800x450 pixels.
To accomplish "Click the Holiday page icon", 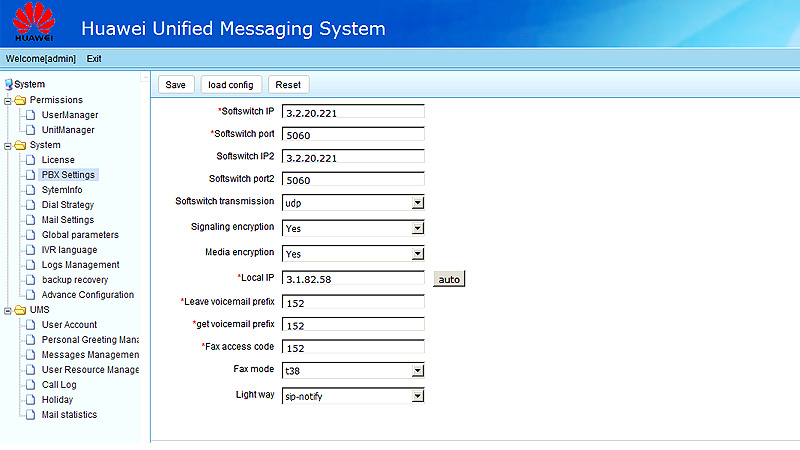I will click(31, 400).
